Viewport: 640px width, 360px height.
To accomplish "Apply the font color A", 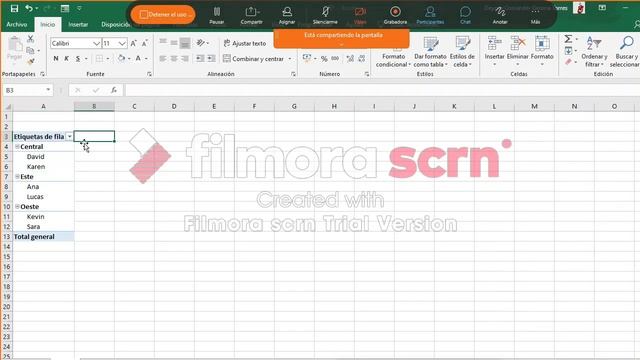I will (x=138, y=58).
